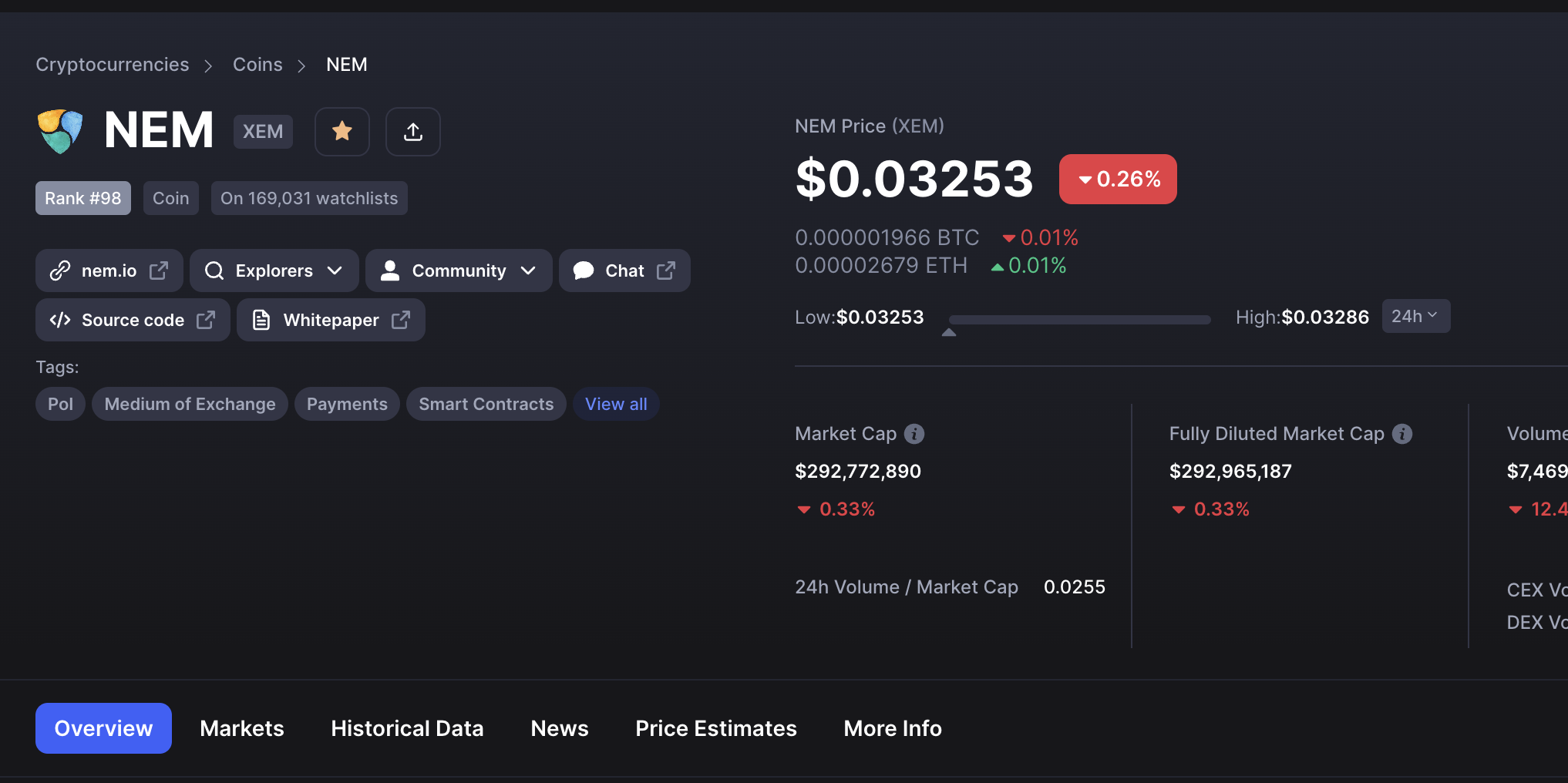The image size is (1568, 783).
Task: Click View all tags link
Action: coord(616,404)
